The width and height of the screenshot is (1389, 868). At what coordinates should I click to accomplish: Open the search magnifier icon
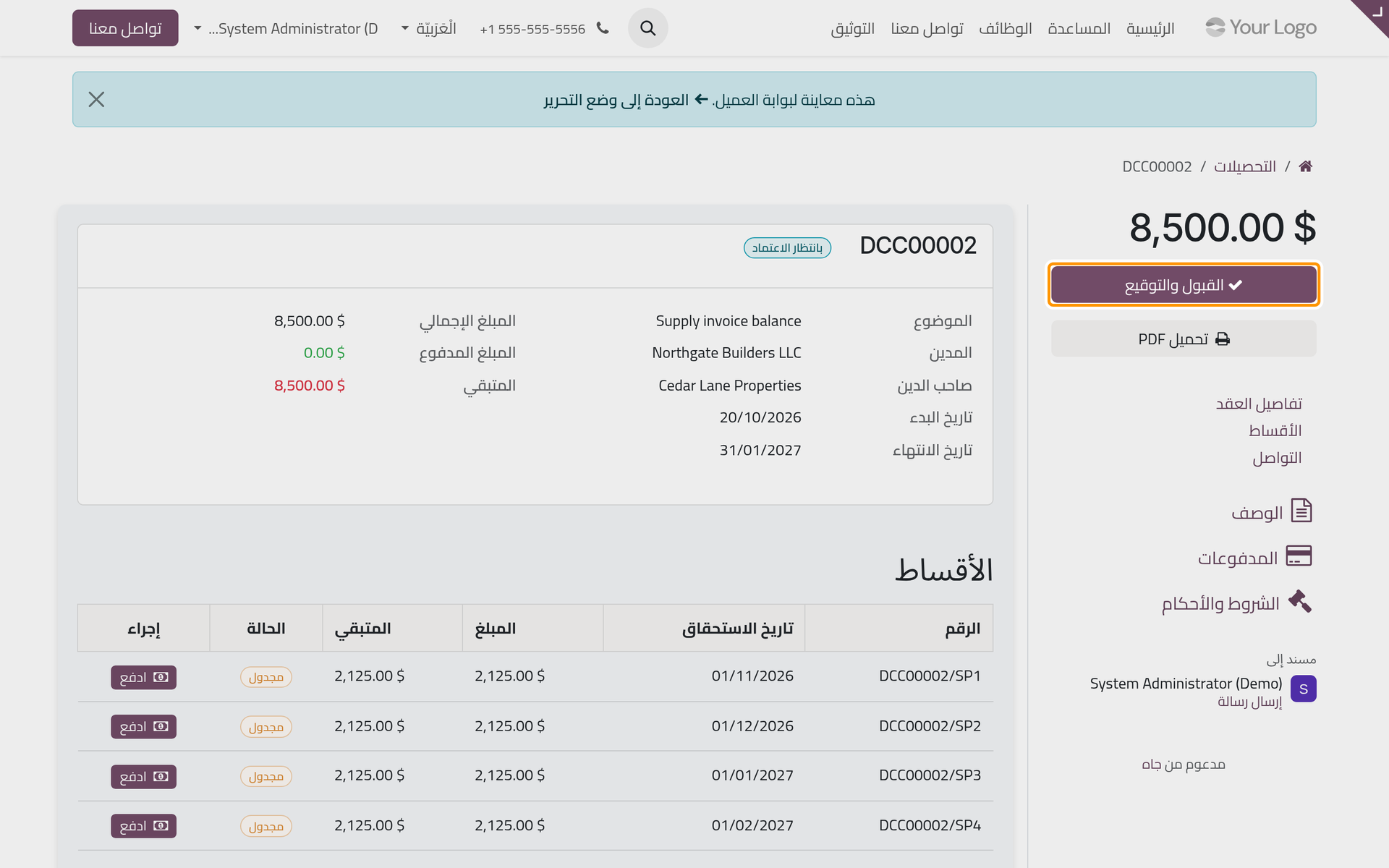pos(647,28)
